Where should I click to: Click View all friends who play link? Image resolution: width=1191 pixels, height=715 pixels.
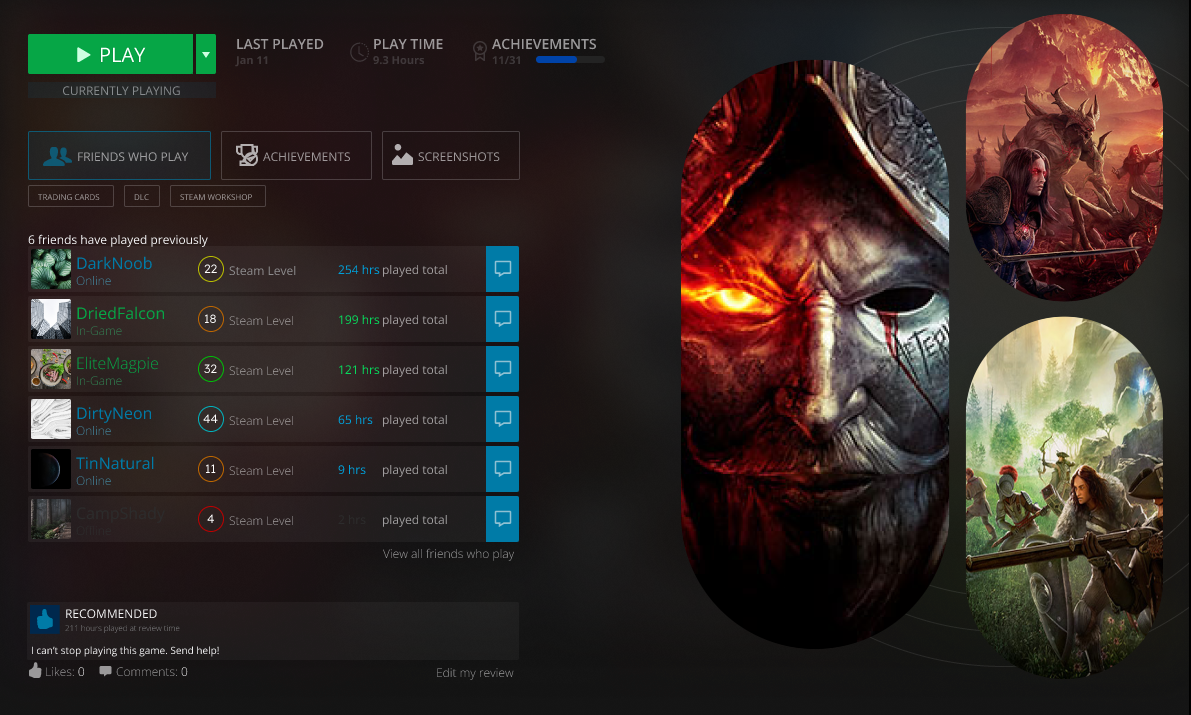point(448,554)
